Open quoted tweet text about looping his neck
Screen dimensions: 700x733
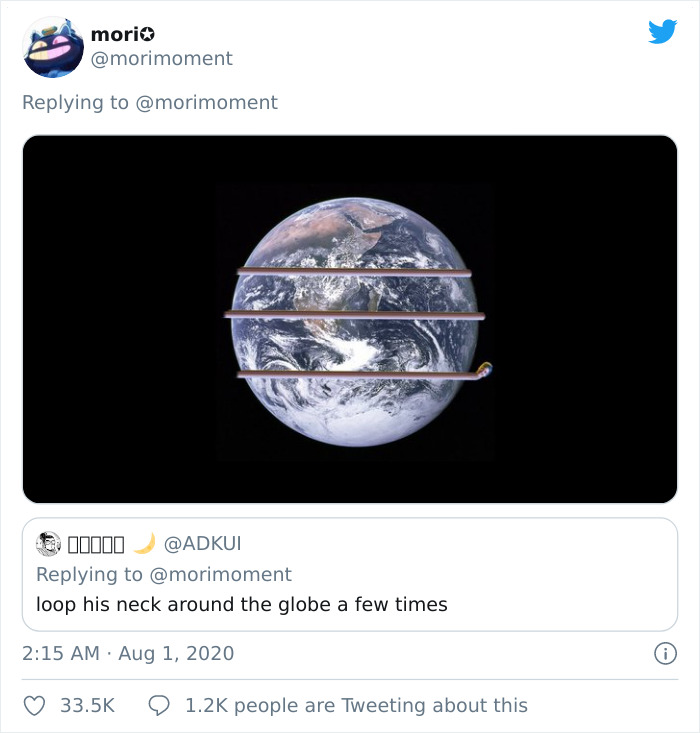242,604
